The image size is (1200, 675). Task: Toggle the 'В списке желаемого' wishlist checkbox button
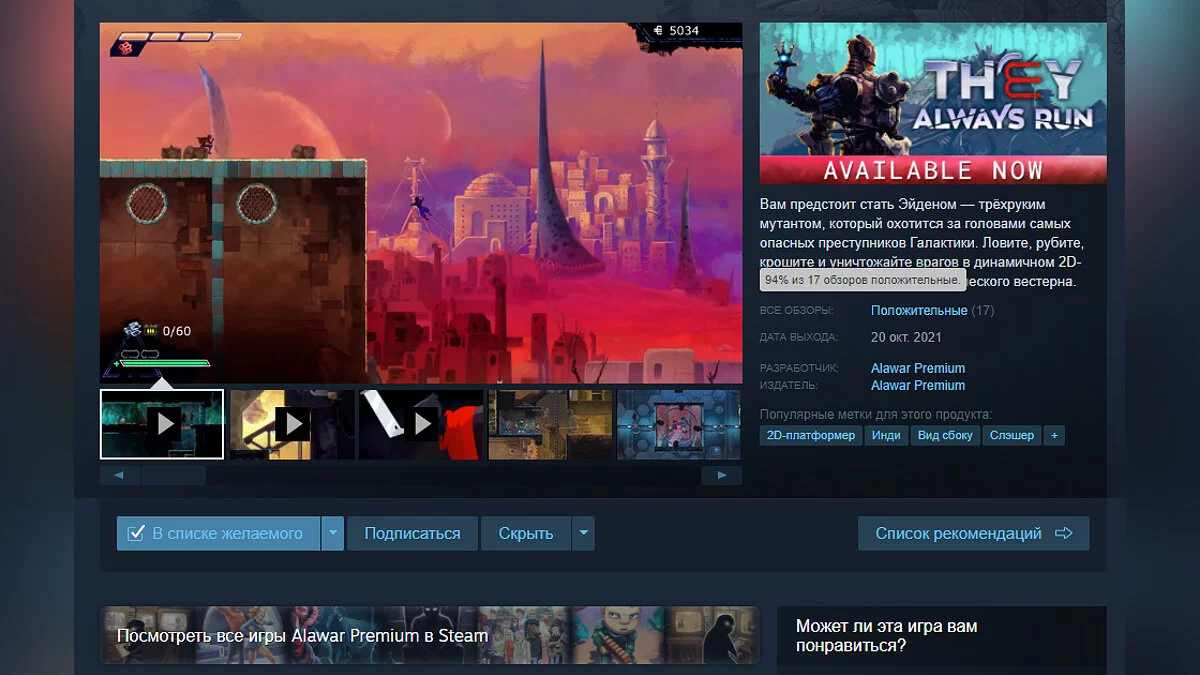pyautogui.click(x=218, y=533)
